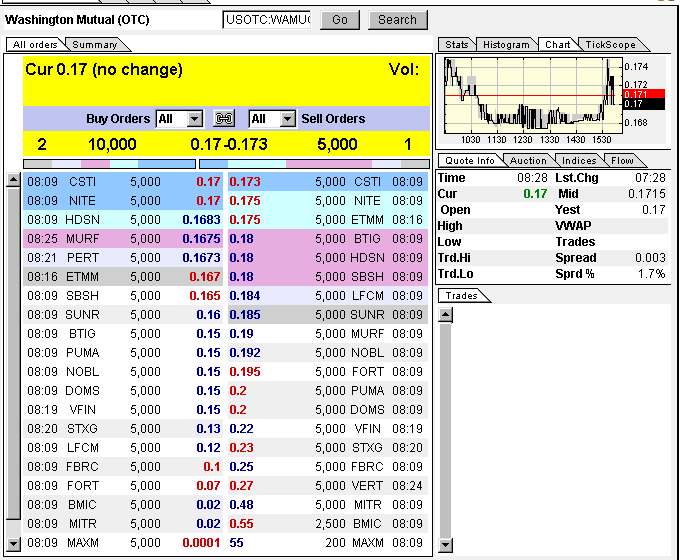The image size is (682, 560).
Task: Select the MURF sell order at 0.19
Action: pyautogui.click(x=328, y=333)
